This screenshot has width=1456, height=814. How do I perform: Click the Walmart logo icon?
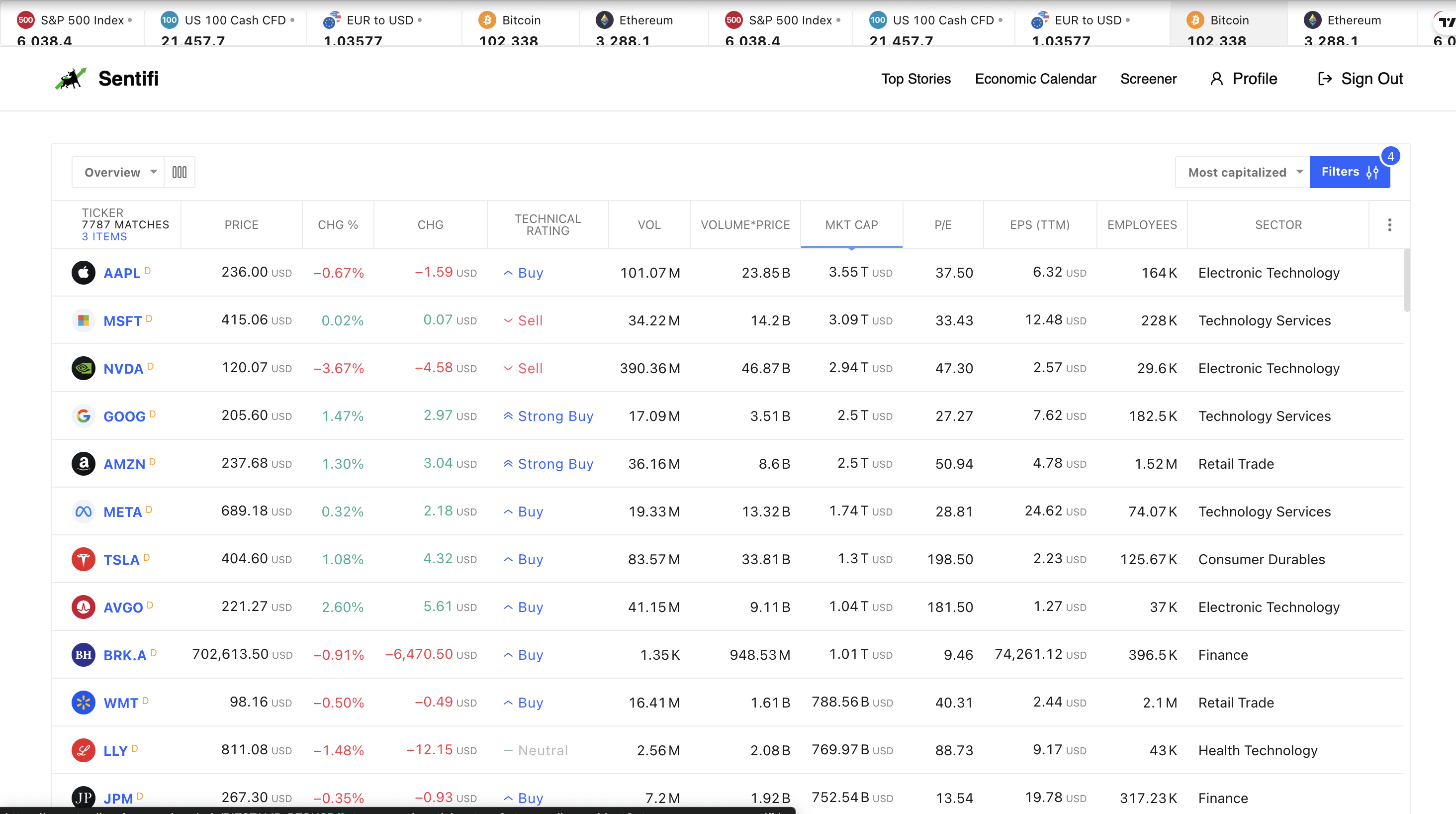(83, 703)
